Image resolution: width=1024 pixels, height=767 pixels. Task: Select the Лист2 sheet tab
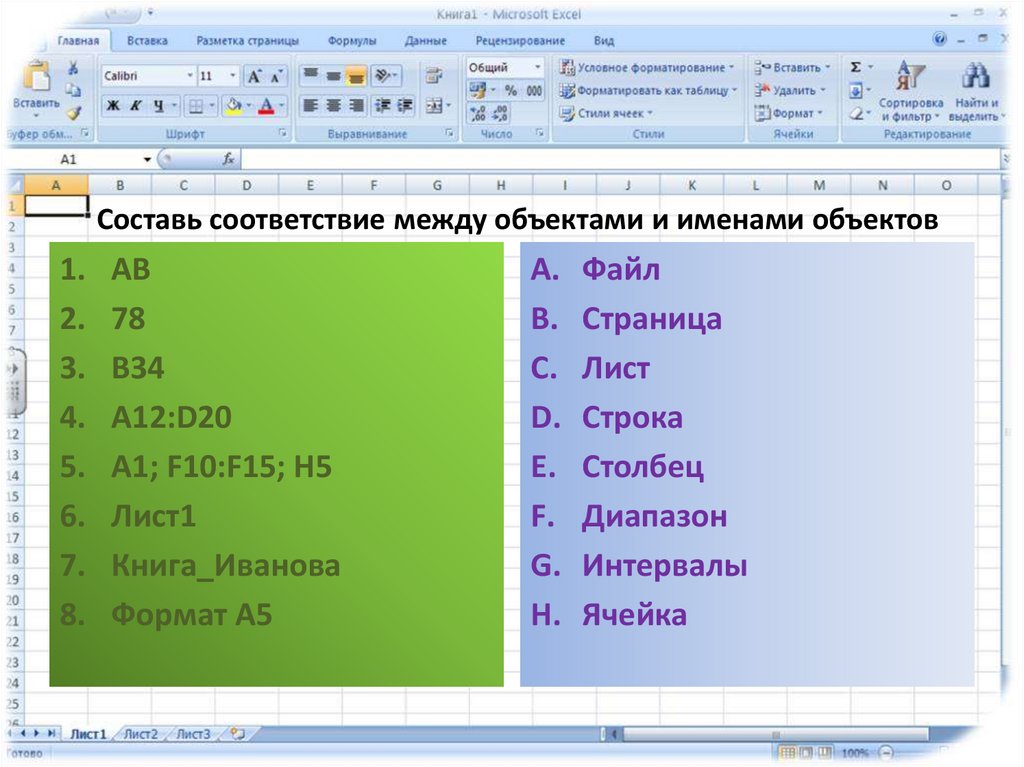(x=141, y=734)
